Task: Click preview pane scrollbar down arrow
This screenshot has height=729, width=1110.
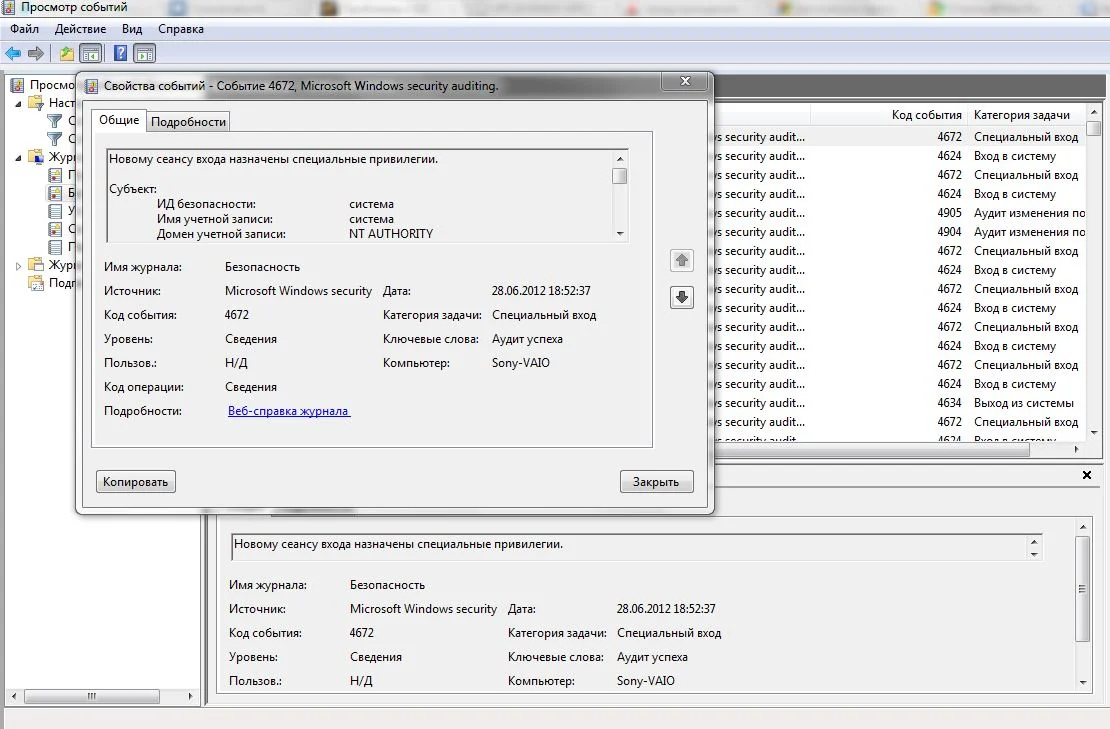Action: [1082, 682]
